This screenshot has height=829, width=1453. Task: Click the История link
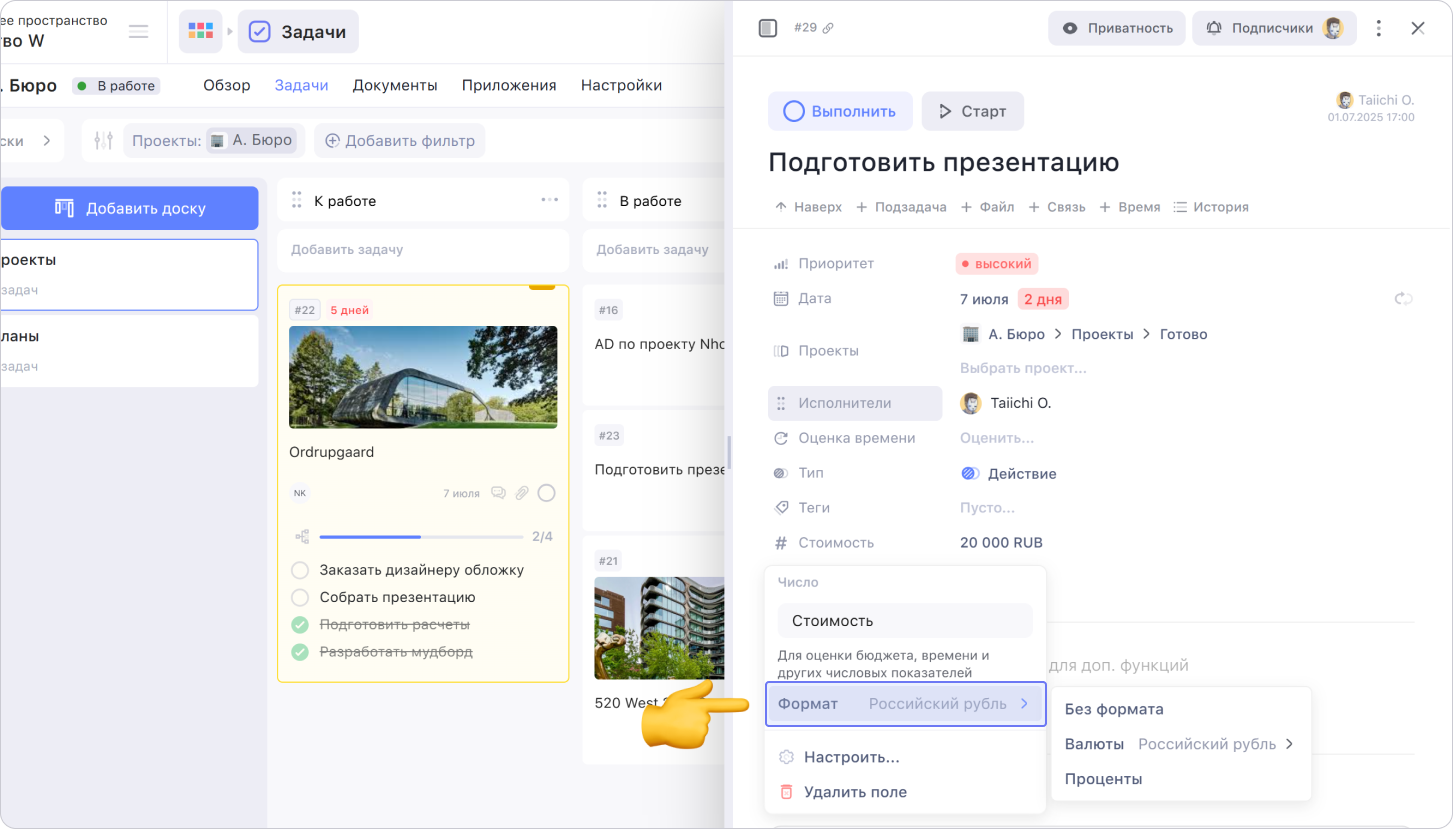[x=1211, y=207]
